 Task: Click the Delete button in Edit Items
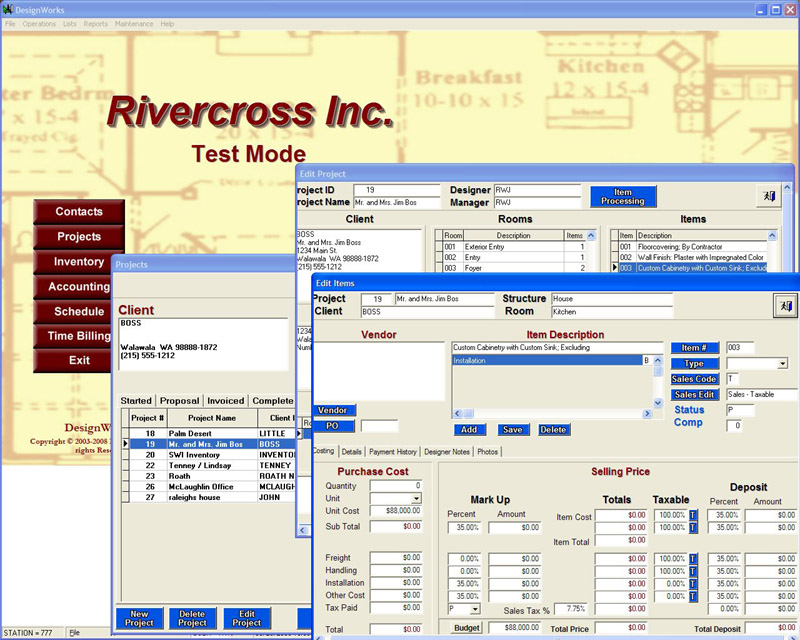tap(554, 430)
